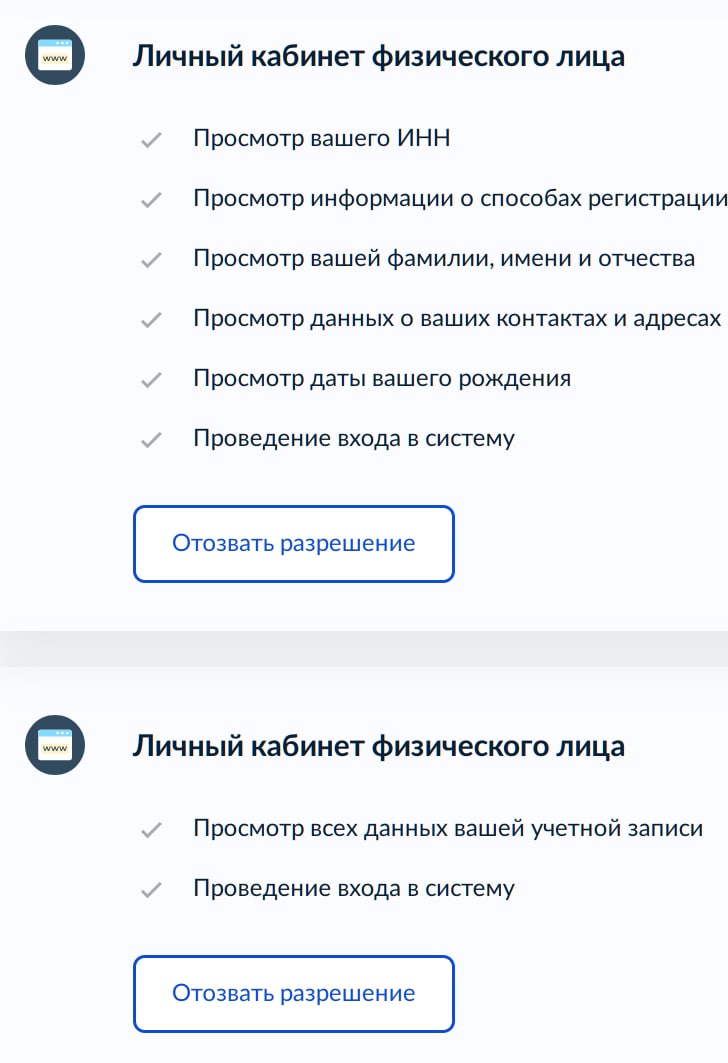Click «Проведение входа в систему» in the first card (below «Просмотр даты вашего рождения»)
728x1063 pixels.
[x=354, y=439]
